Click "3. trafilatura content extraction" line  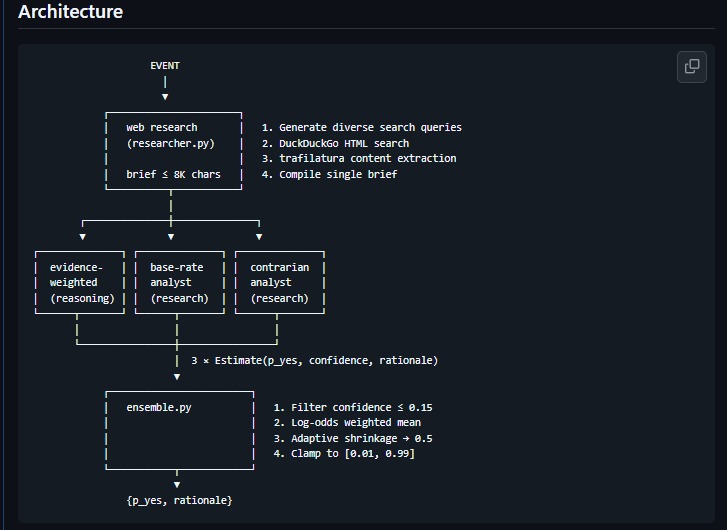point(359,158)
